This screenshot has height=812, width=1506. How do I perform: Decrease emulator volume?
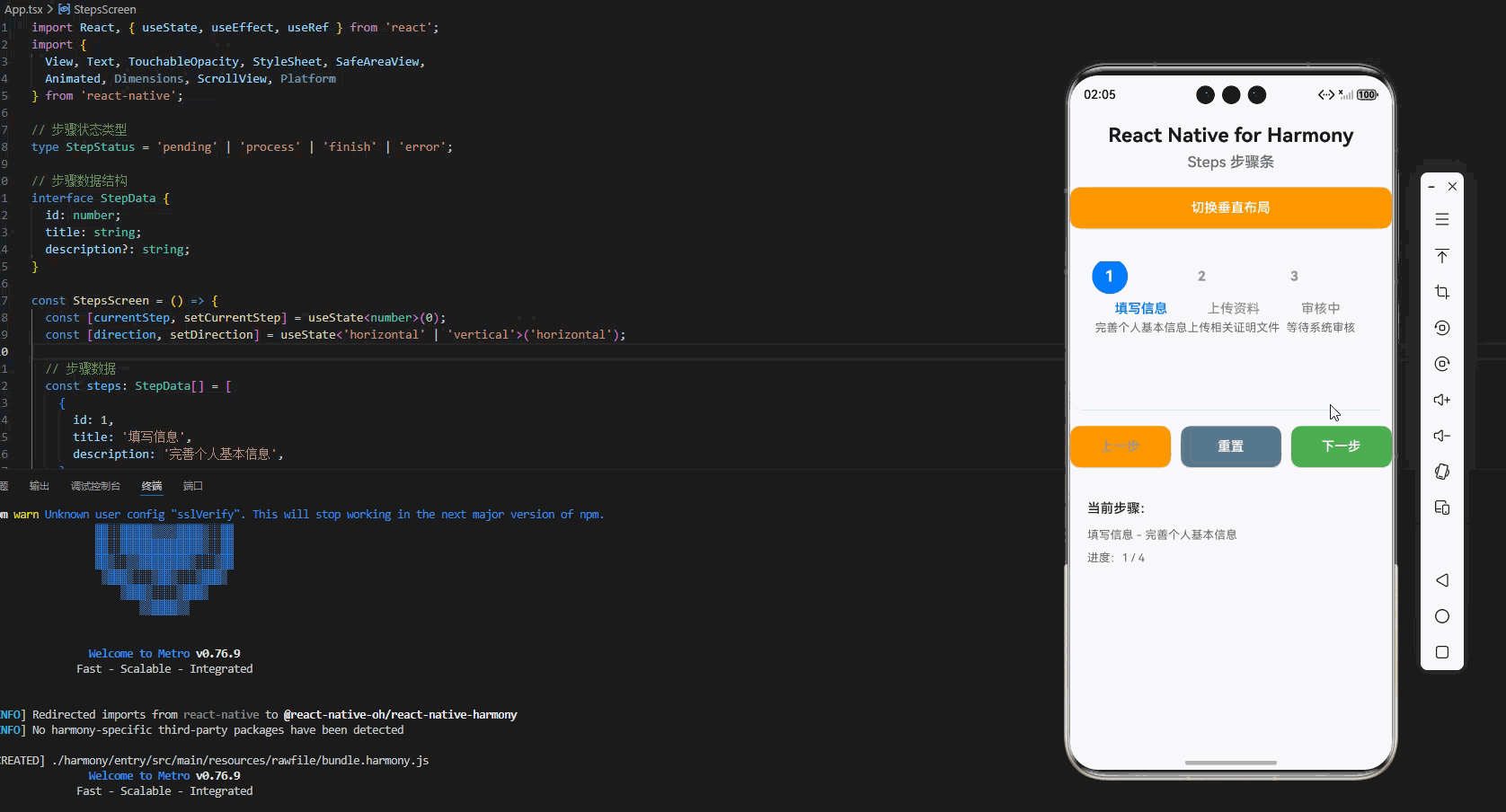[x=1442, y=436]
